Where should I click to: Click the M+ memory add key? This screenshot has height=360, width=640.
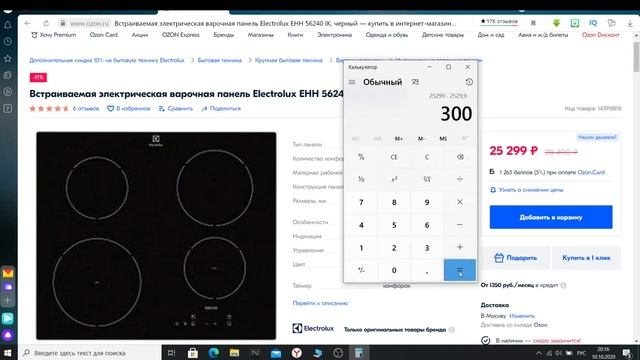tap(399, 139)
